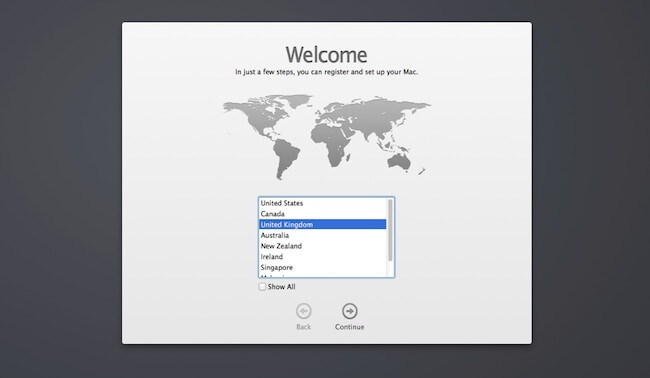Select Ireland in country list
The image size is (650, 378).
pyautogui.click(x=323, y=257)
